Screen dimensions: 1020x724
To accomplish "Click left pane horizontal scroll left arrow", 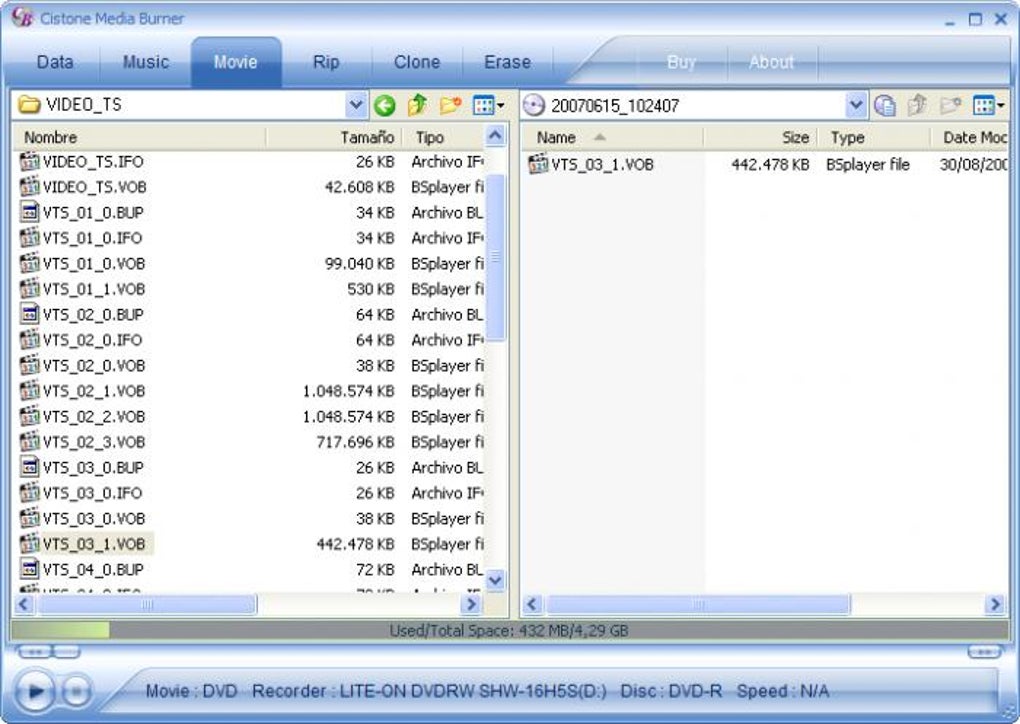I will click(x=24, y=604).
